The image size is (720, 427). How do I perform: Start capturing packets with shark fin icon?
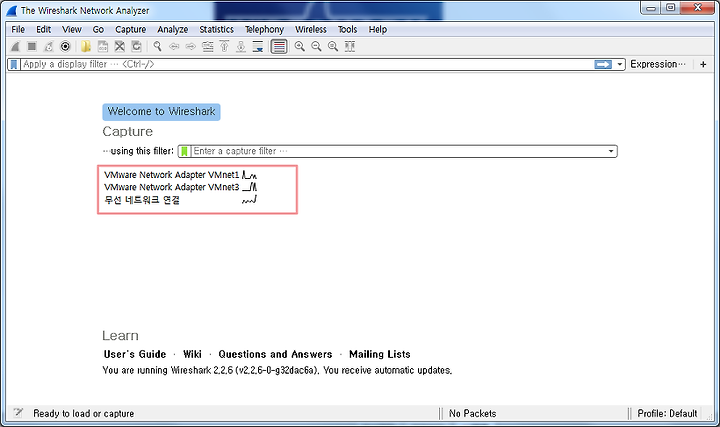pos(15,46)
